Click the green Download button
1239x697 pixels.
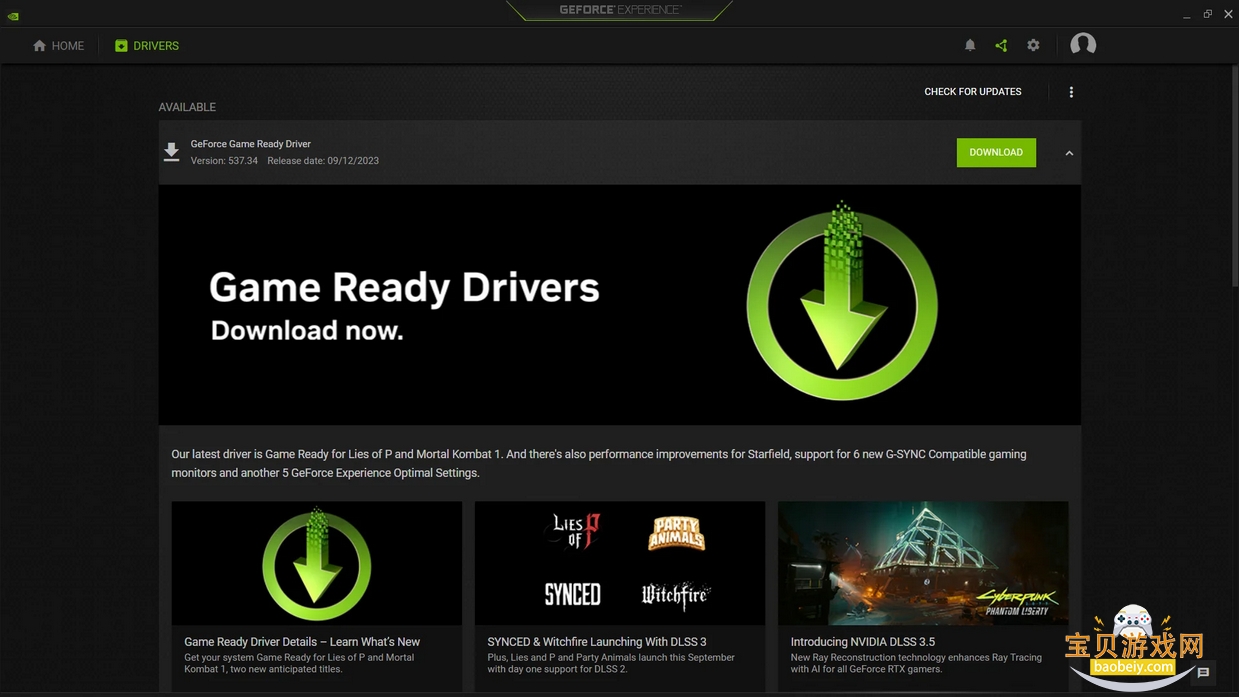(x=996, y=152)
